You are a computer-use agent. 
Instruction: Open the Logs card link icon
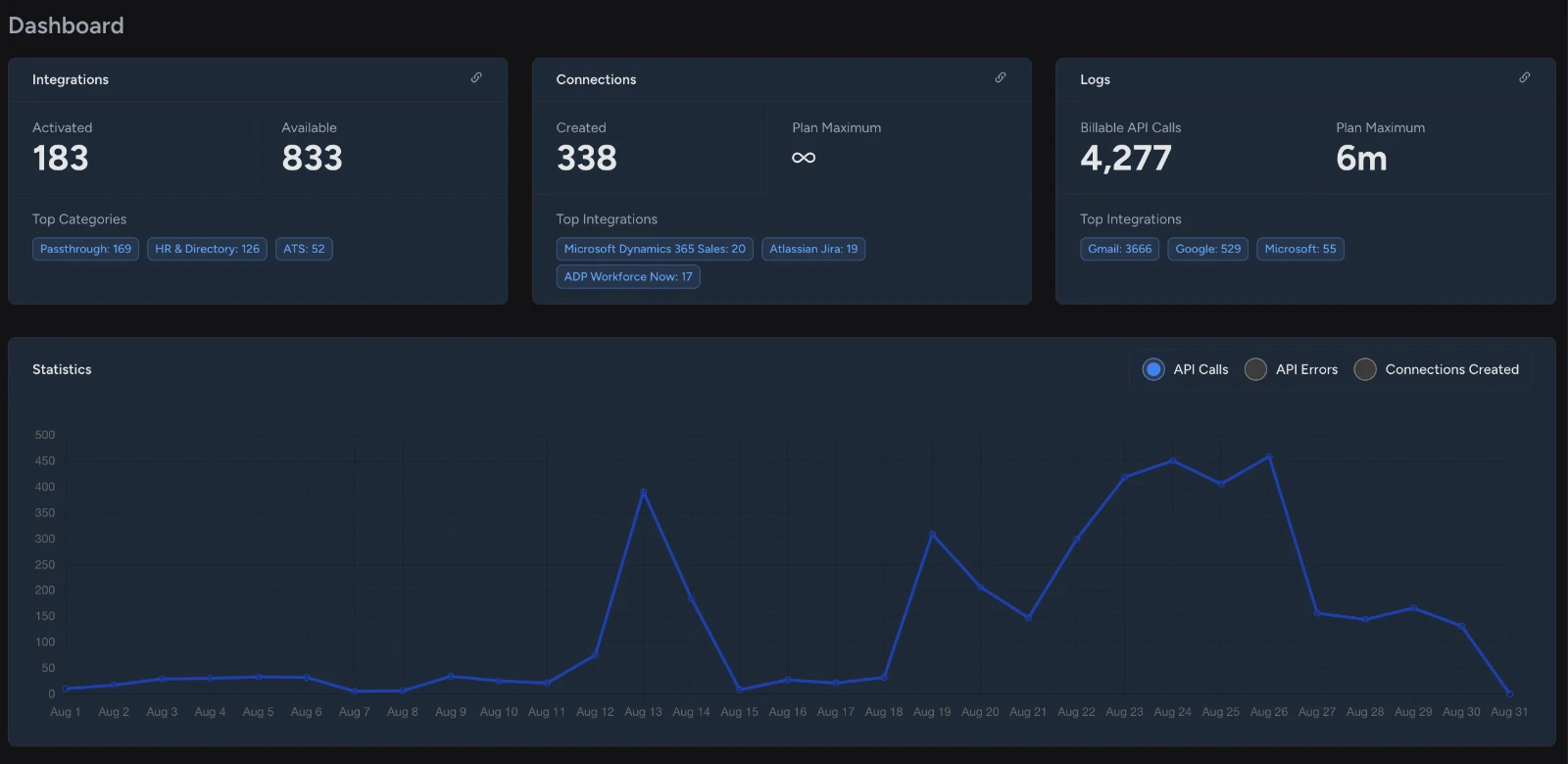point(1525,77)
